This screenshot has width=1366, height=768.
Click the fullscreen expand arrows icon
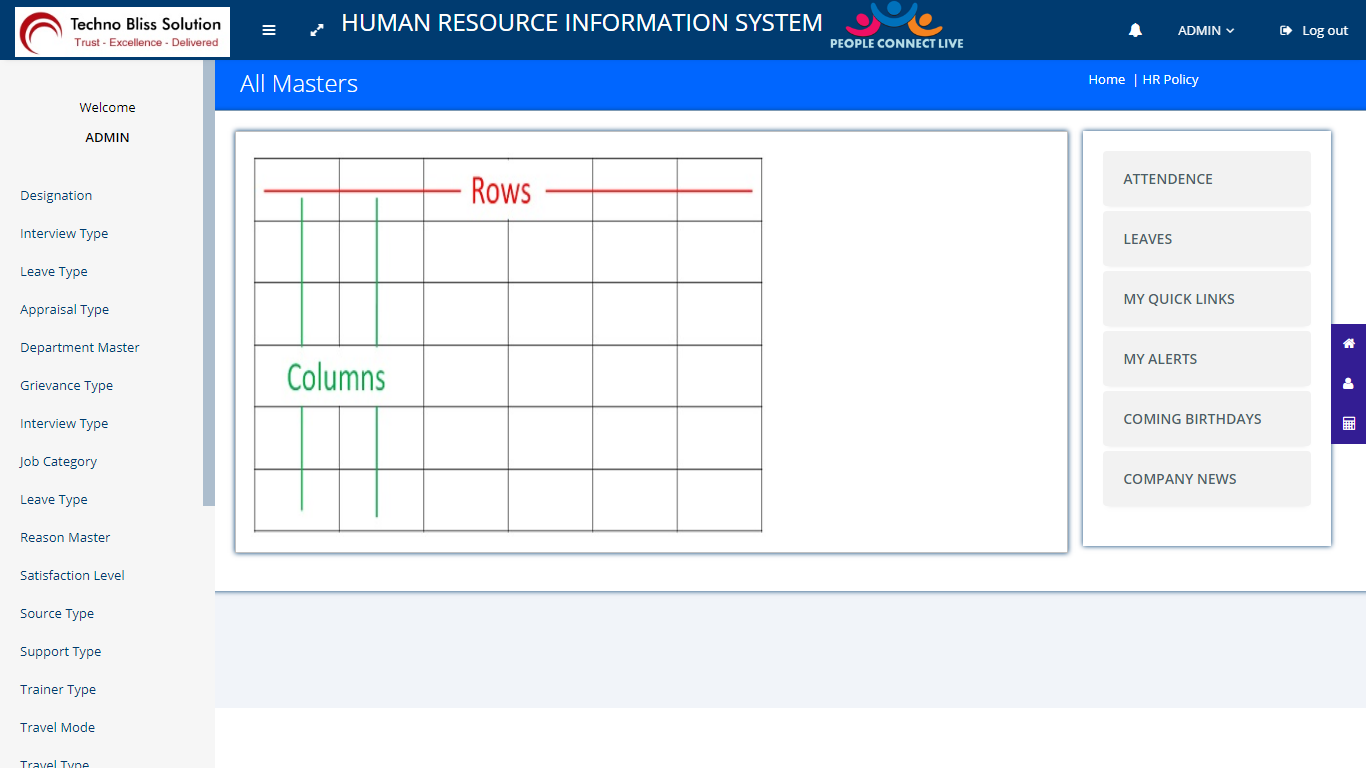[317, 30]
